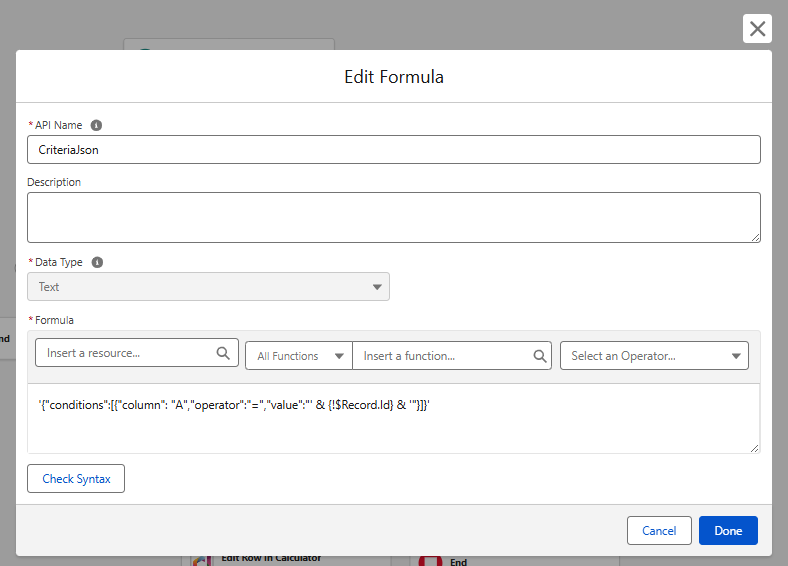Click inside the Description text area
788x566 pixels.
pos(393,216)
